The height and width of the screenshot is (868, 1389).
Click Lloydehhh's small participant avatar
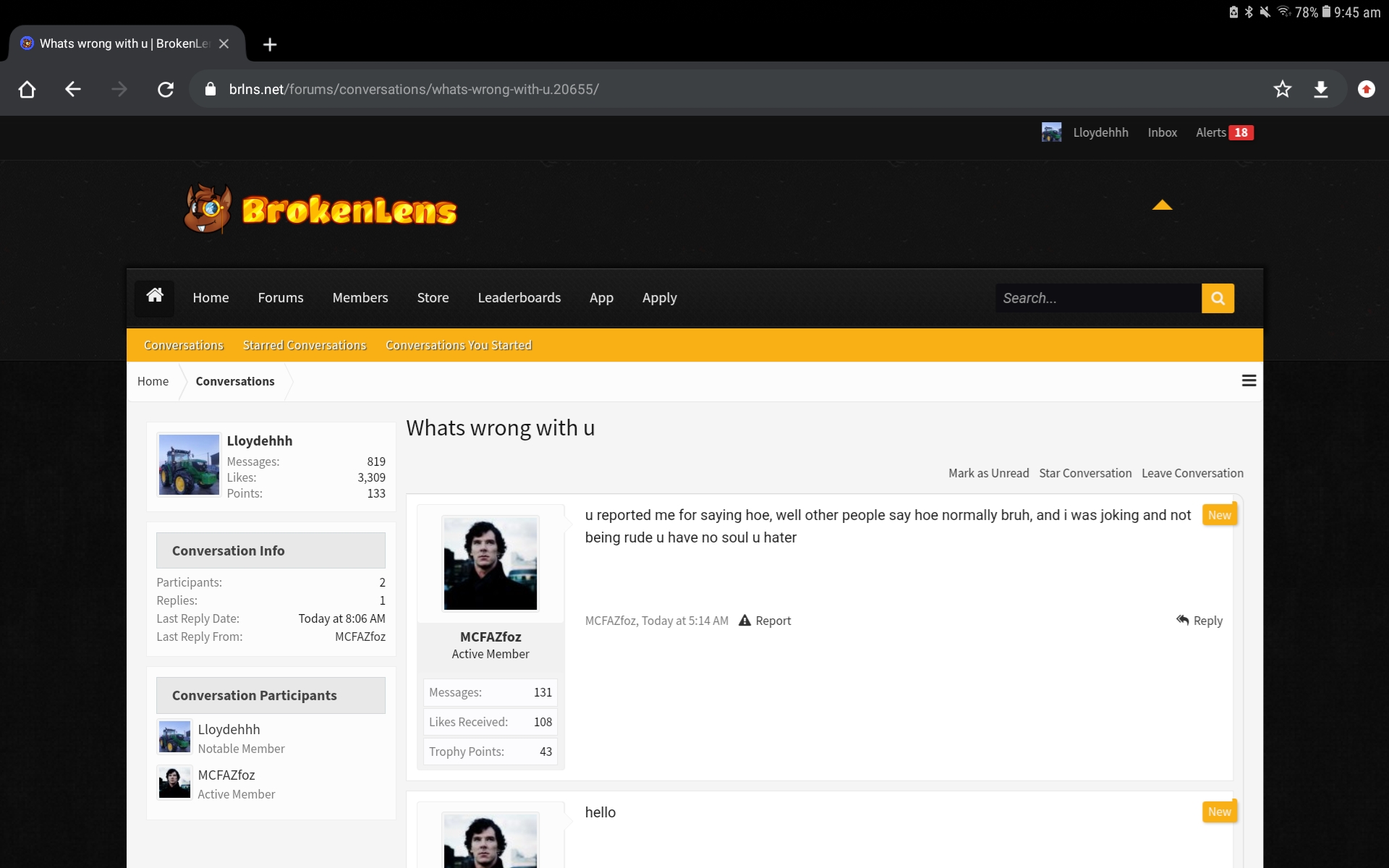174,737
